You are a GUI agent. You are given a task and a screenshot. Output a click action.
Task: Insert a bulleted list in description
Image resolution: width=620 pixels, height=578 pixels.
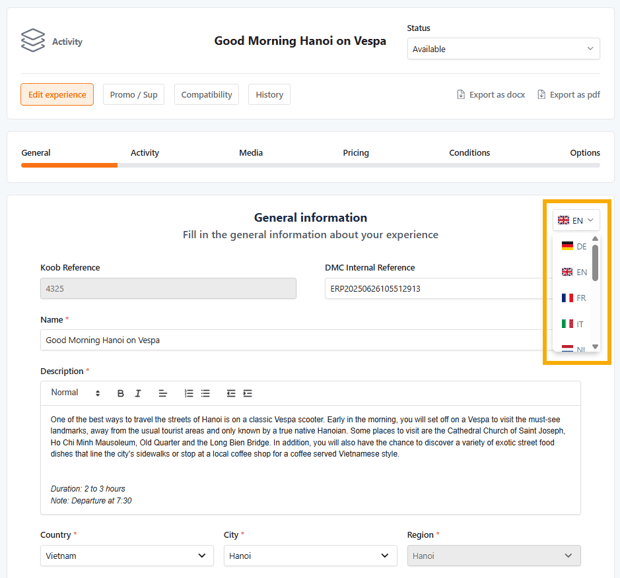click(205, 394)
